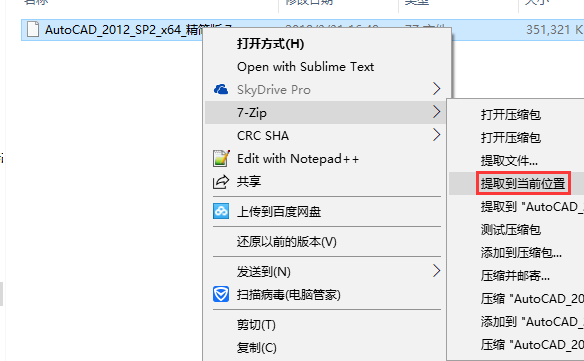Click the share arrow icon beside 共享
584x361 pixels.
tap(221, 182)
